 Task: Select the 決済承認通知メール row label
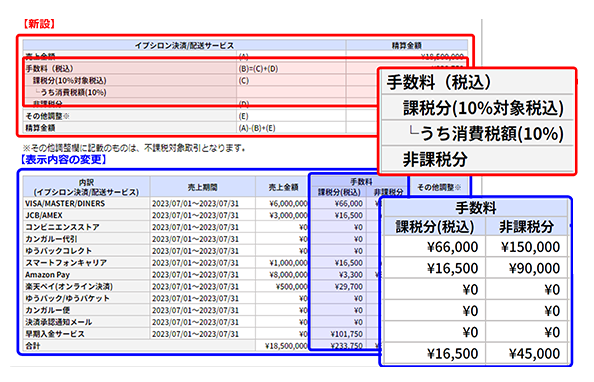[x=58, y=322]
